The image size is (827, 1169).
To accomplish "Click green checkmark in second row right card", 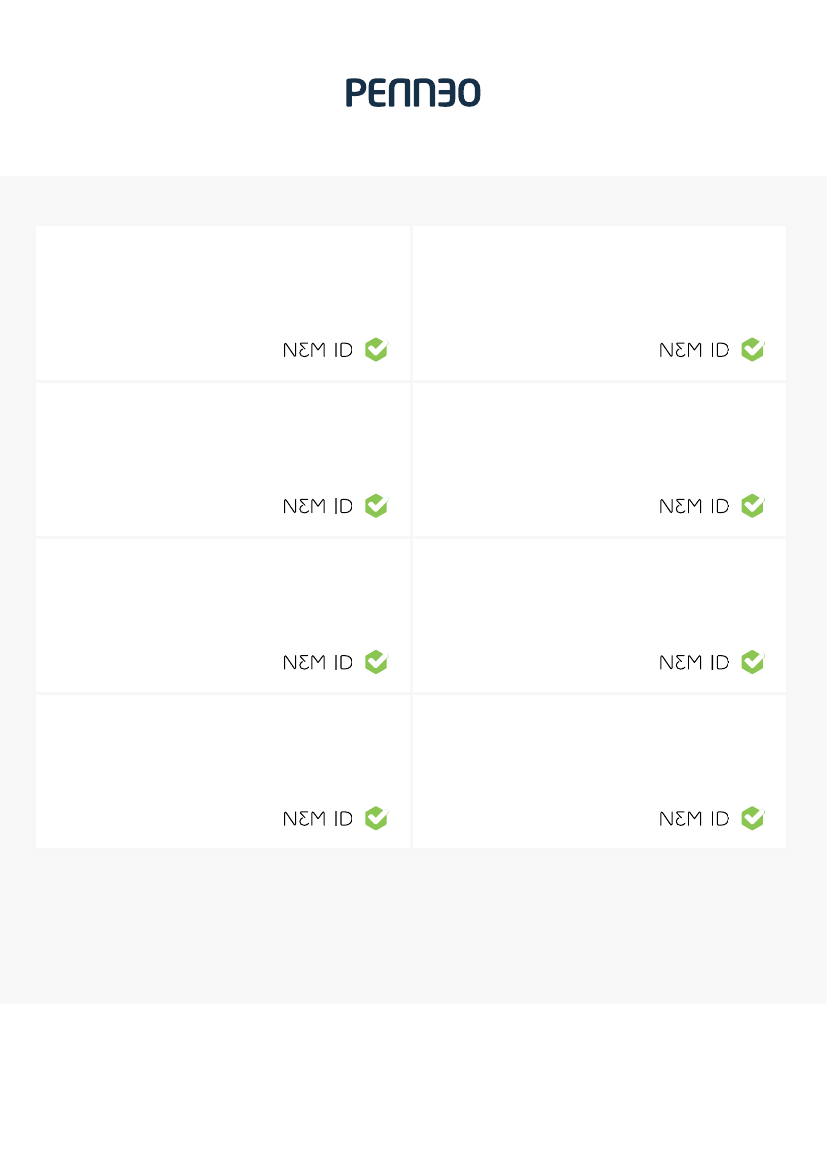I will [753, 505].
